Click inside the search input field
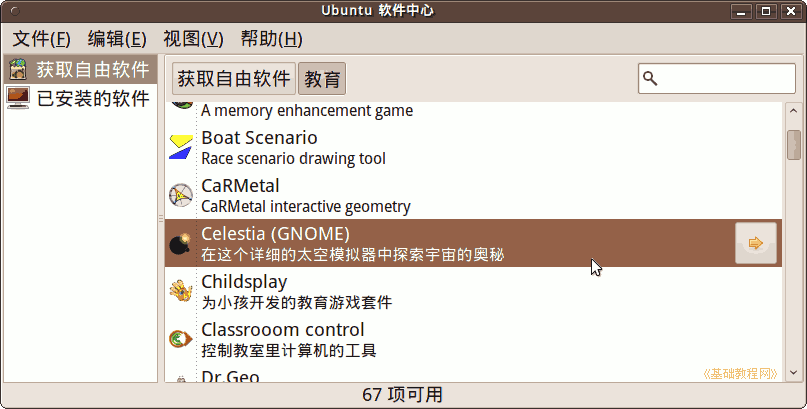 [716, 78]
